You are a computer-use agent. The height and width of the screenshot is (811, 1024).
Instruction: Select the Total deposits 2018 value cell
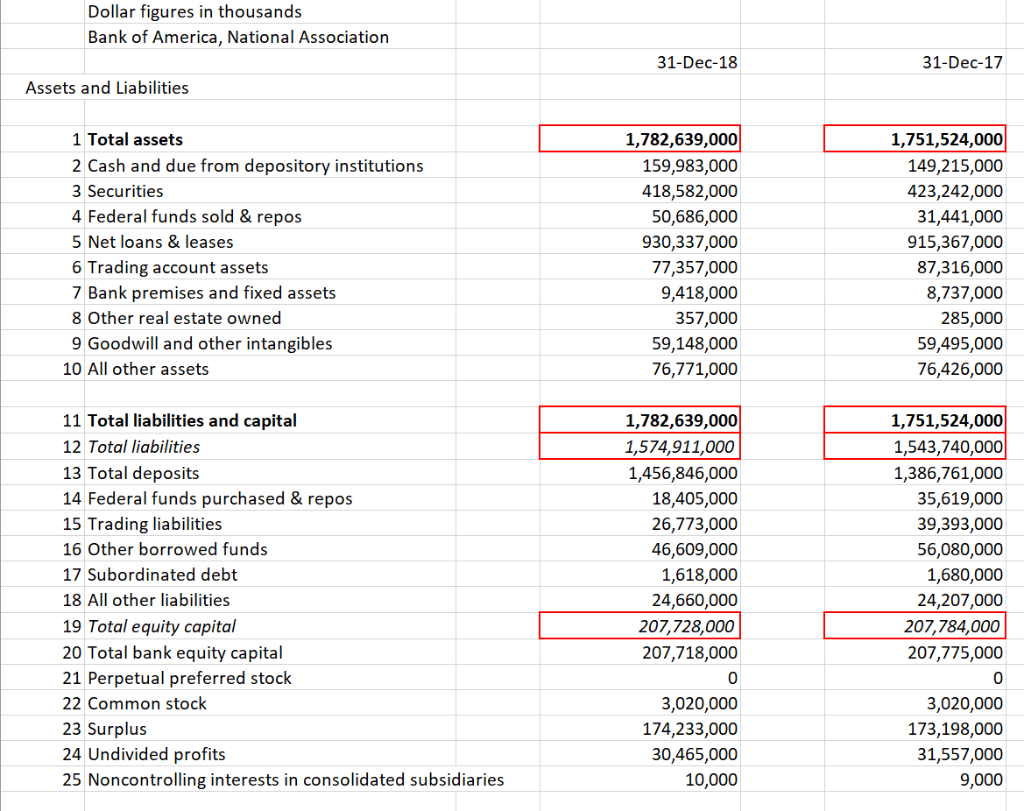[x=640, y=472]
